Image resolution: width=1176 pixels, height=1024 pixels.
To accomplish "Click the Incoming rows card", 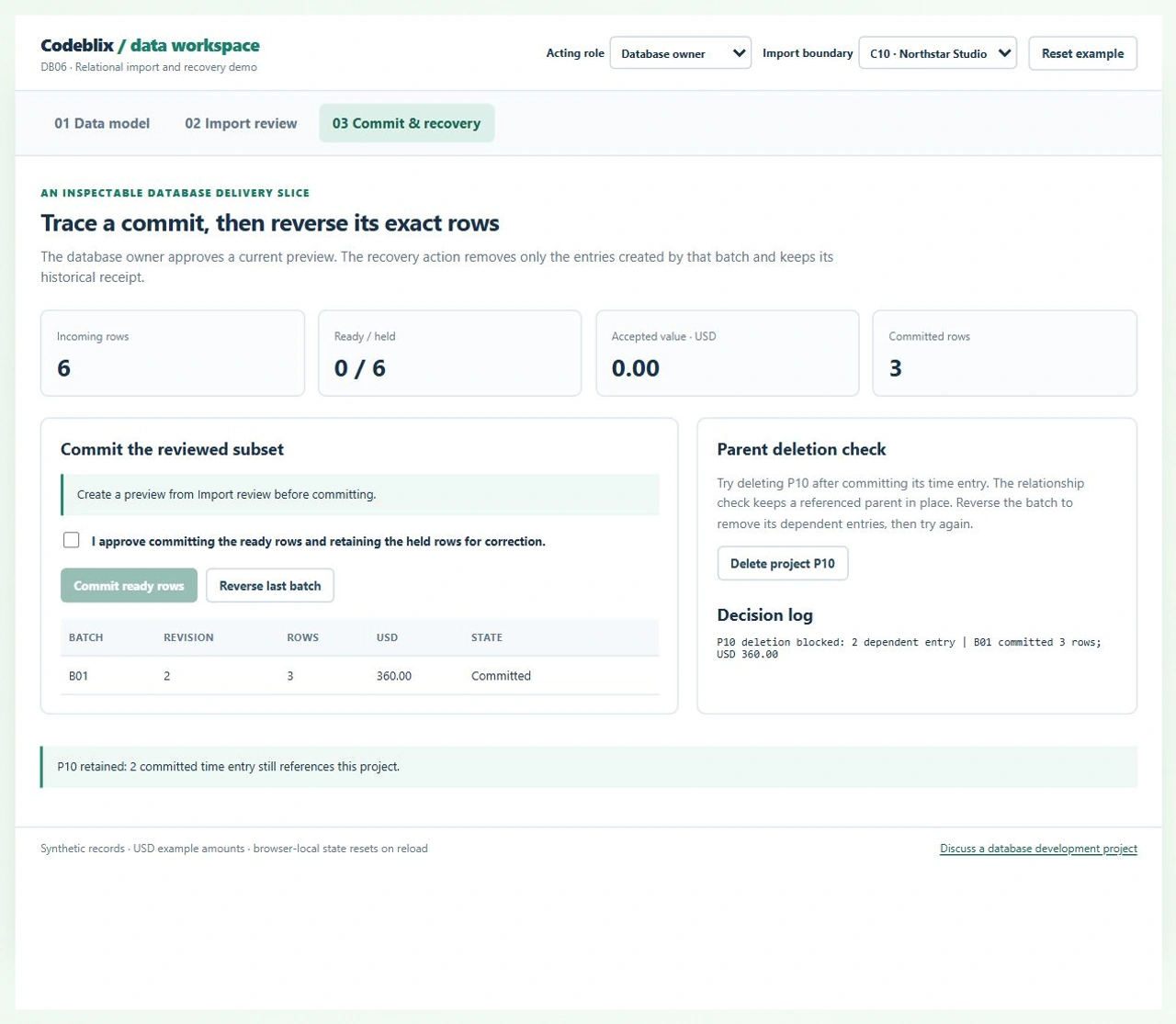I will click(173, 354).
